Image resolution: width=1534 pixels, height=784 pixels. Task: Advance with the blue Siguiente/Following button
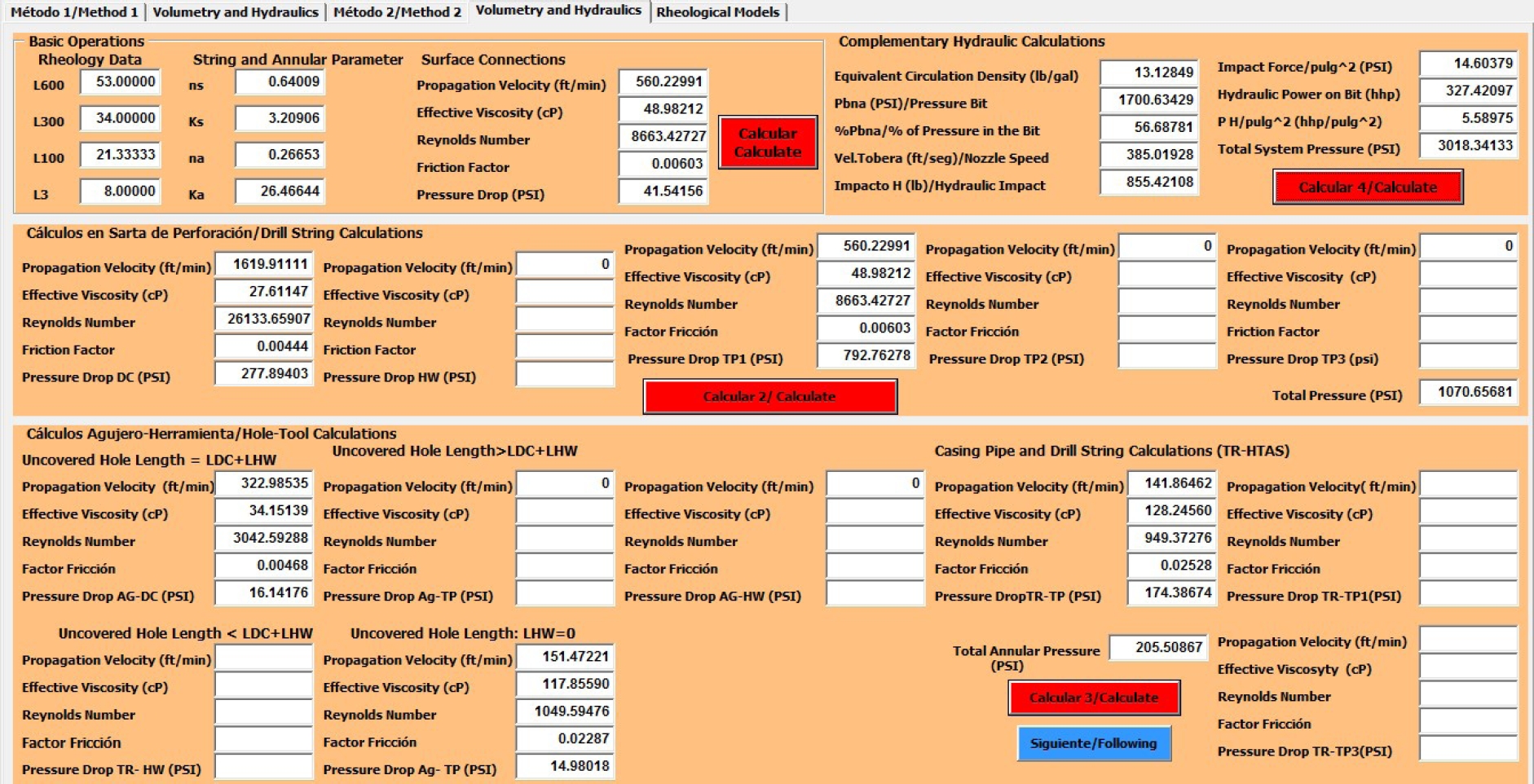[1093, 743]
